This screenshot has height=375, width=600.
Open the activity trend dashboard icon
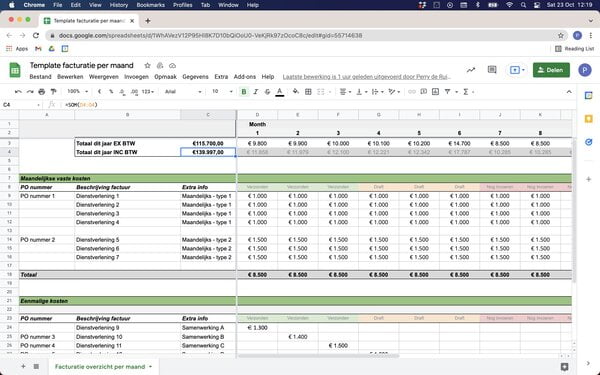pyautogui.click(x=471, y=70)
